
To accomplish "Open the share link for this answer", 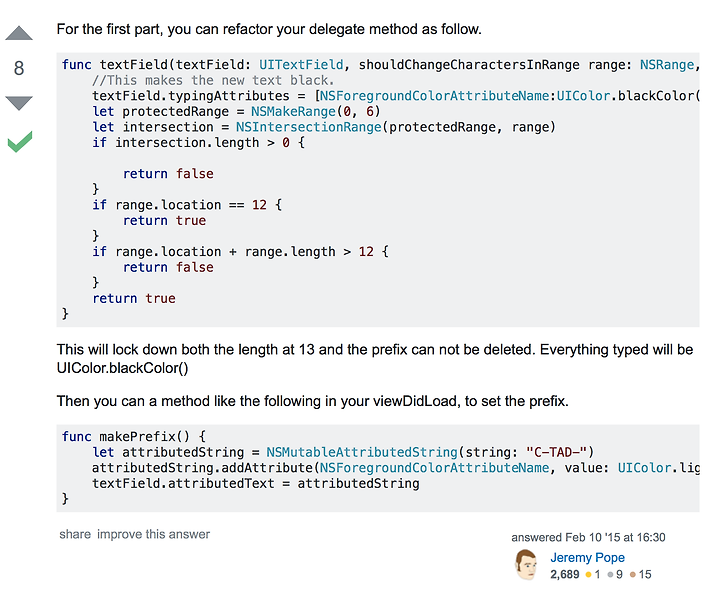I will coord(75,534).
